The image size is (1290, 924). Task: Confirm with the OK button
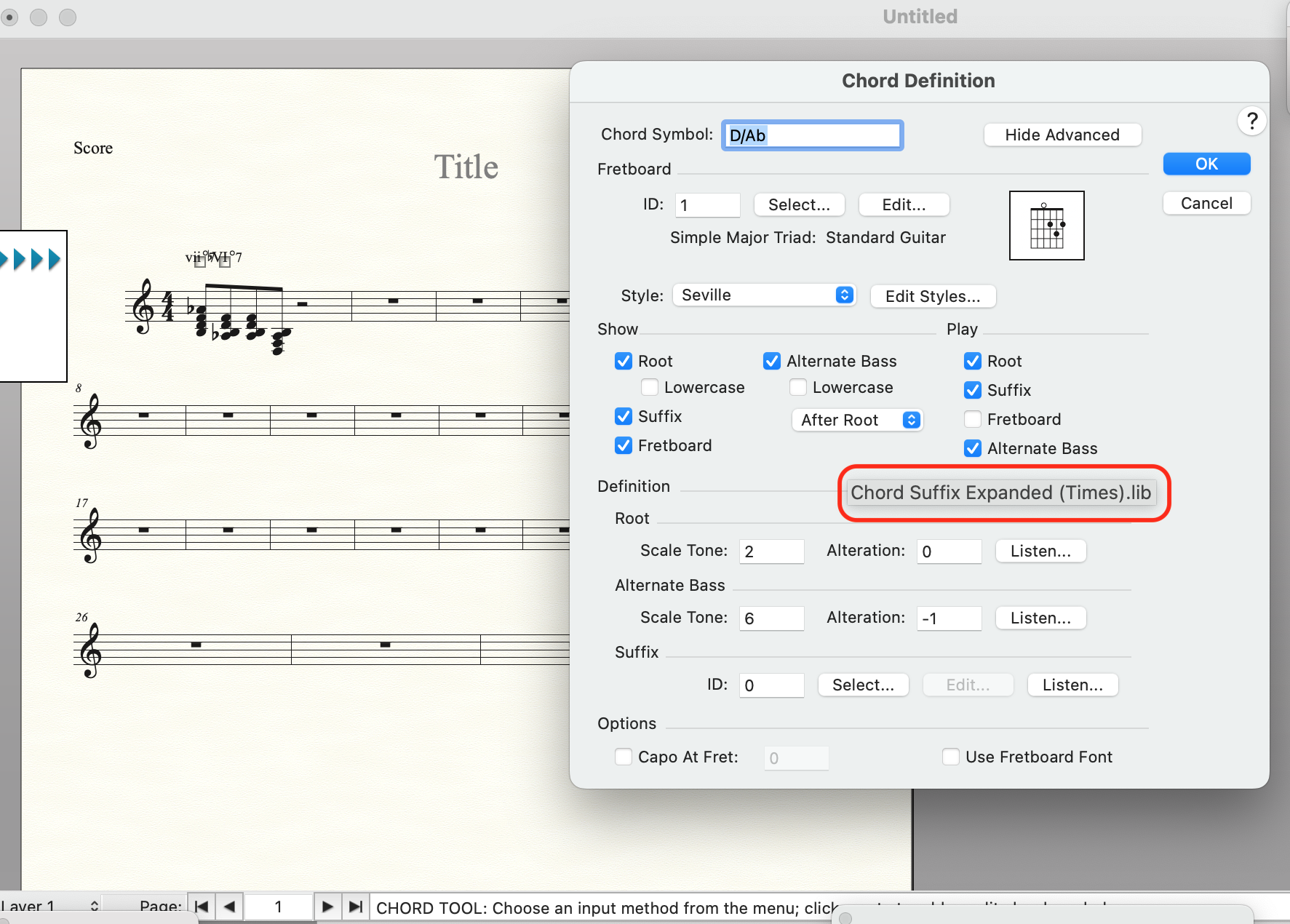[1206, 164]
